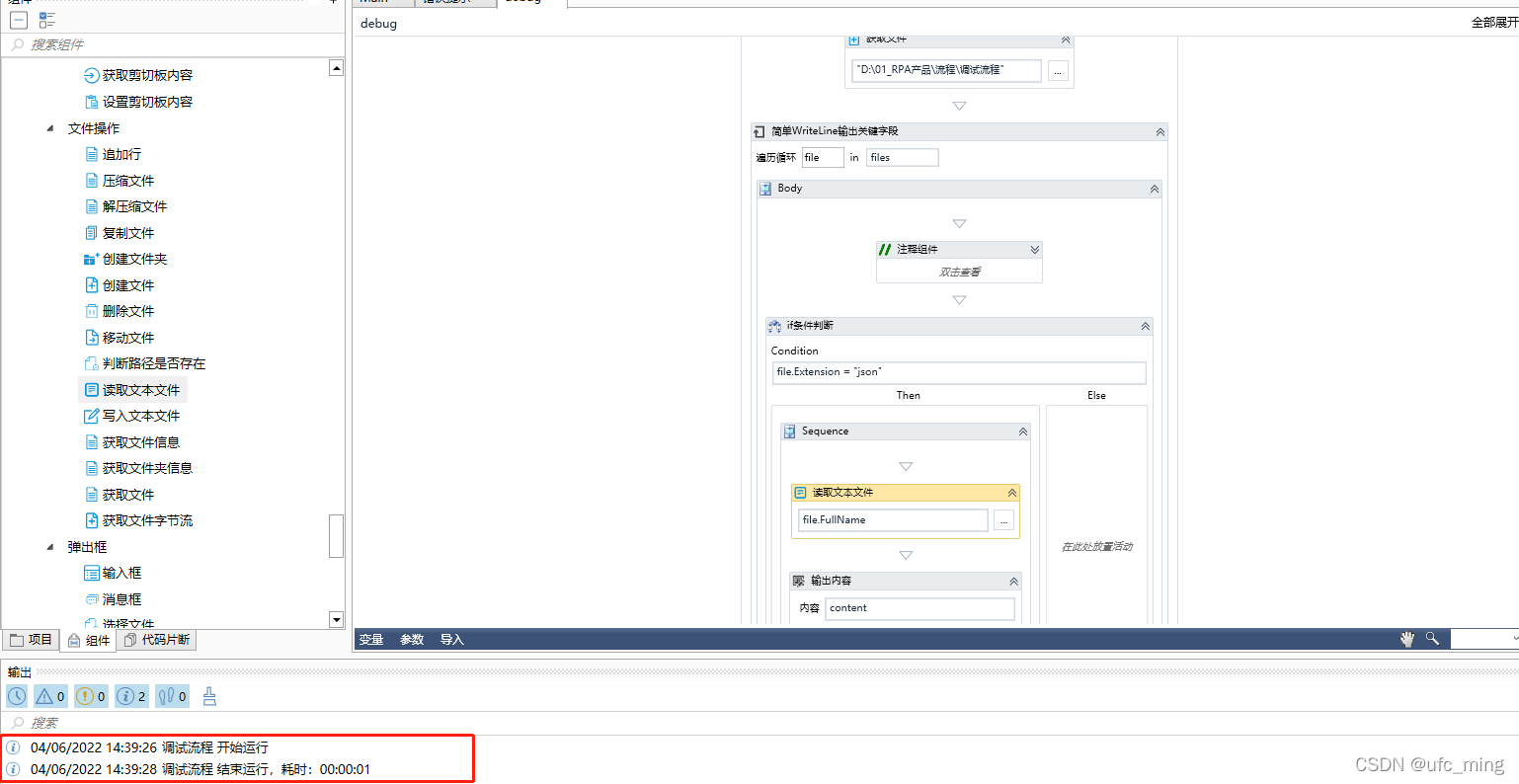Select the 获取文件信息 component

(132, 442)
